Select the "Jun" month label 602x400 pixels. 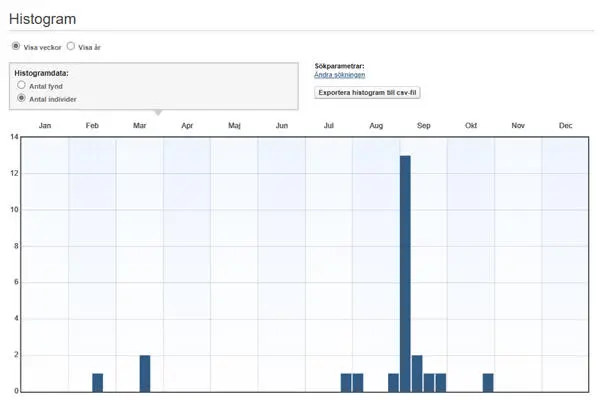(x=282, y=125)
